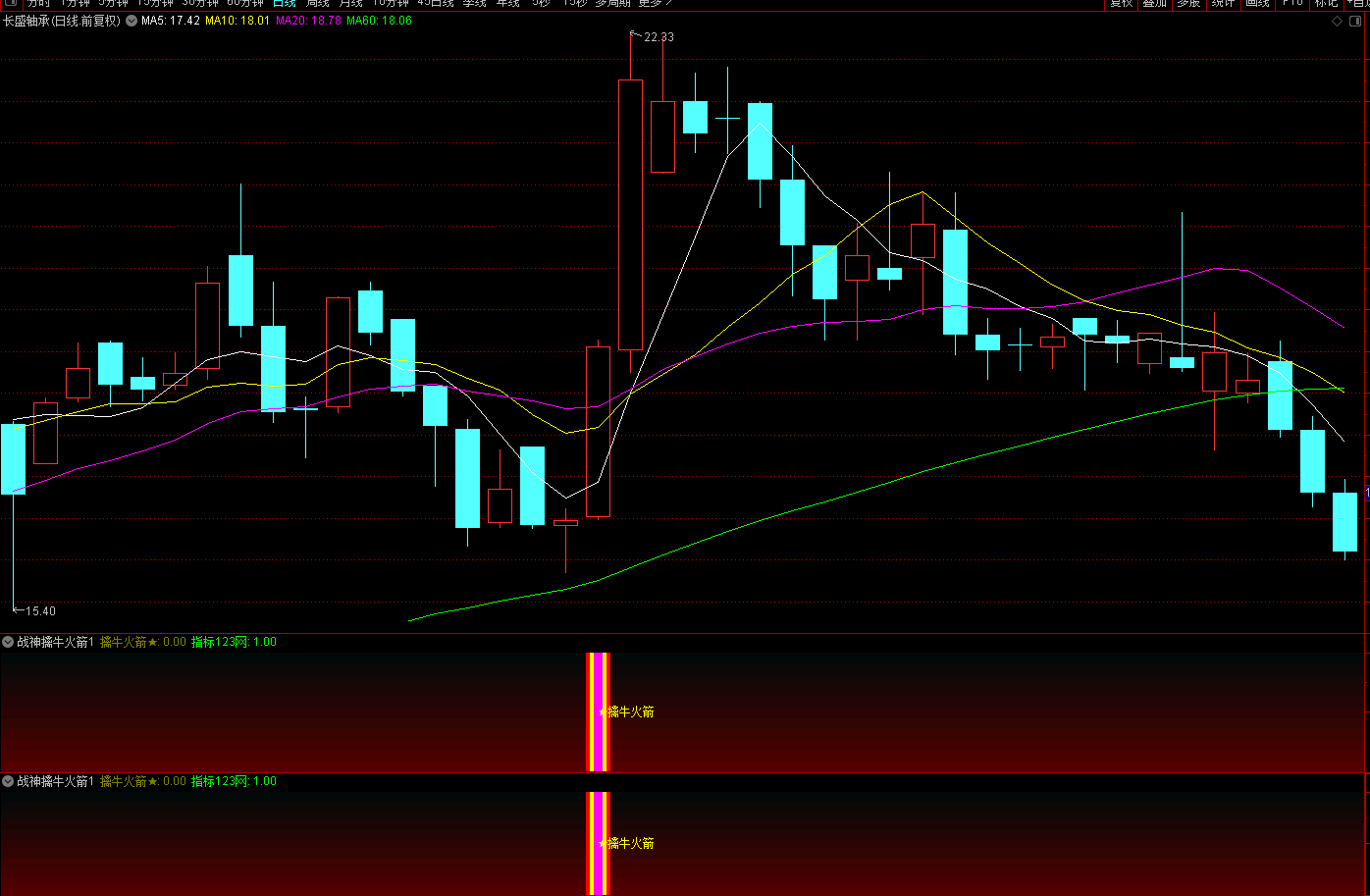
Task: Click the first panel's 擒牛火箭 star signal label
Action: pyautogui.click(x=626, y=712)
